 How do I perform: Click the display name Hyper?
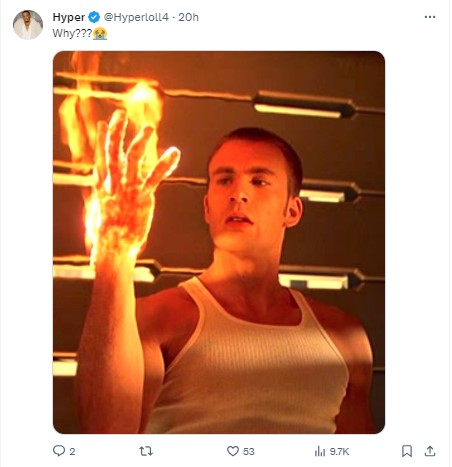point(69,17)
